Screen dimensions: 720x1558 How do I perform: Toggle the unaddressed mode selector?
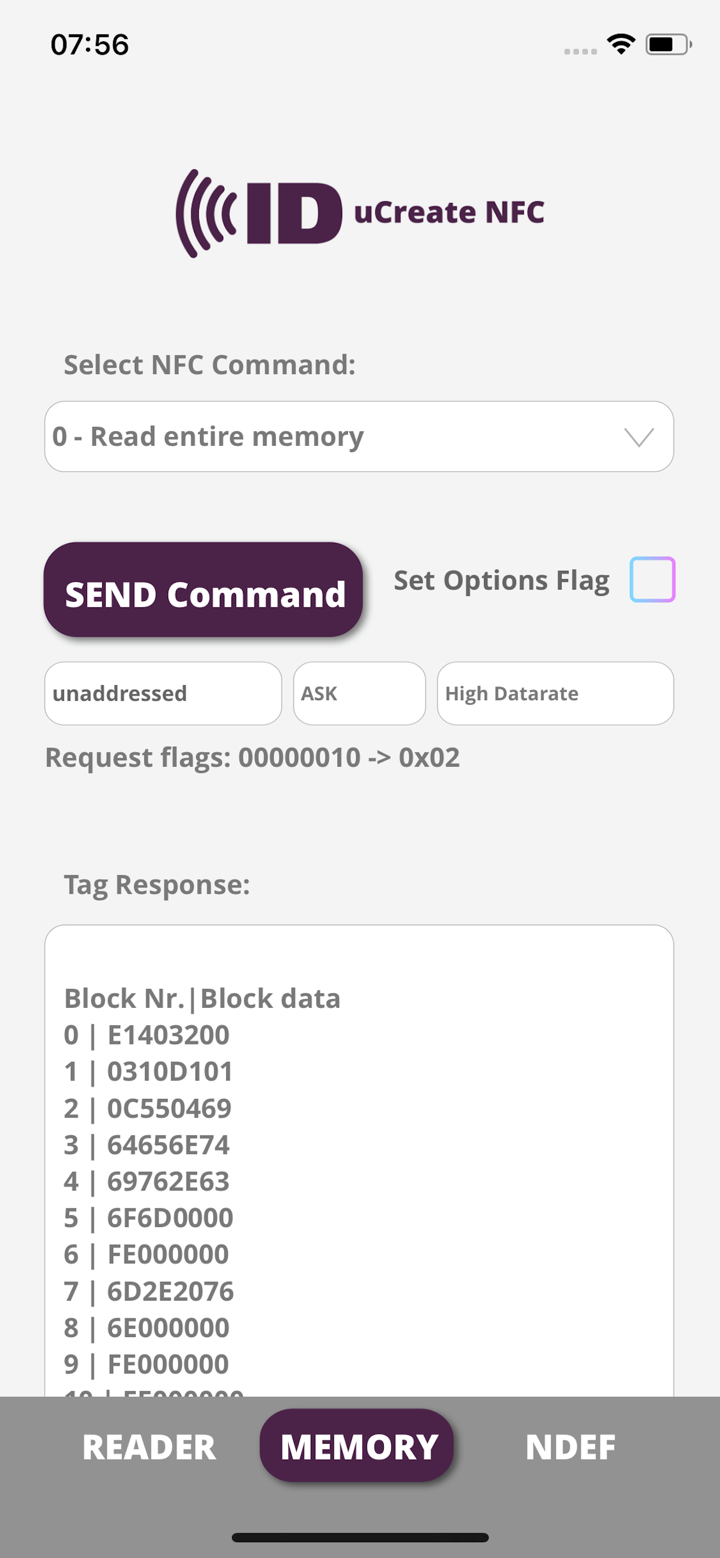point(162,693)
